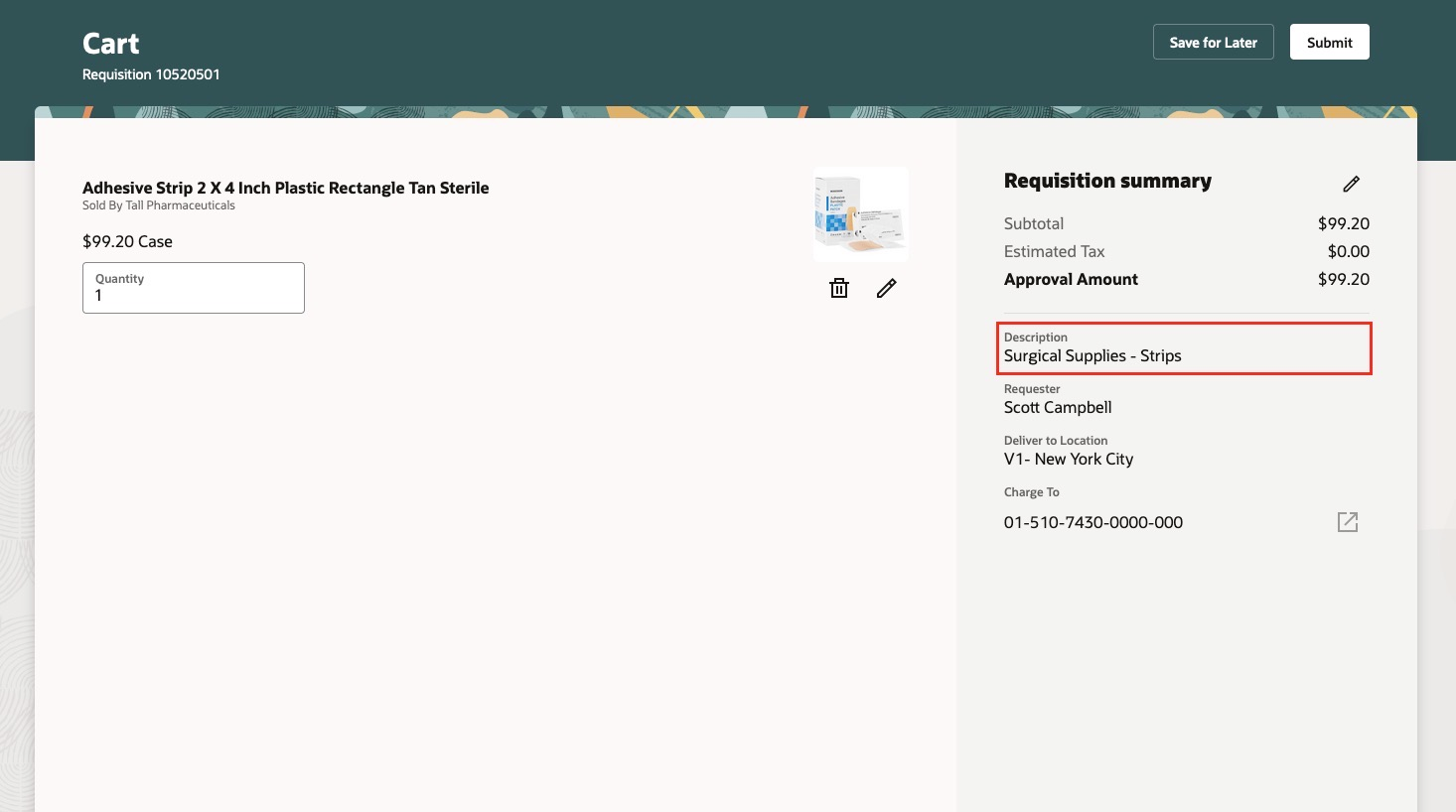This screenshot has height=812, width=1456.
Task: Click 'Requisition 10520501' header text
Action: coord(151,74)
